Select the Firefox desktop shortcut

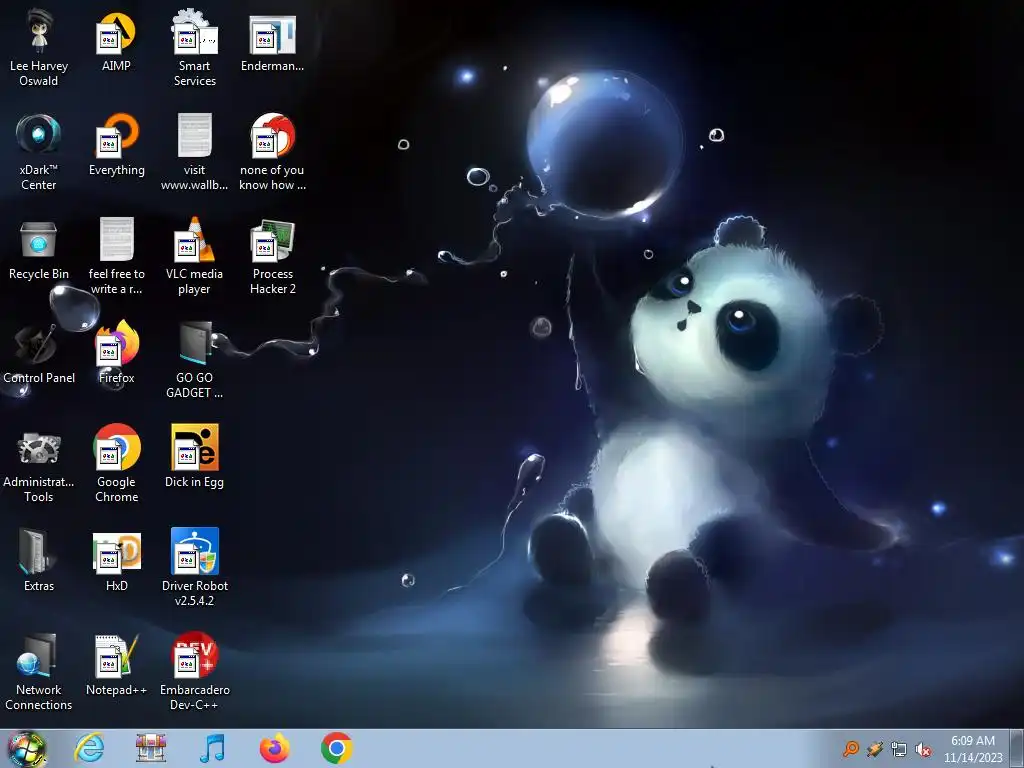point(116,353)
